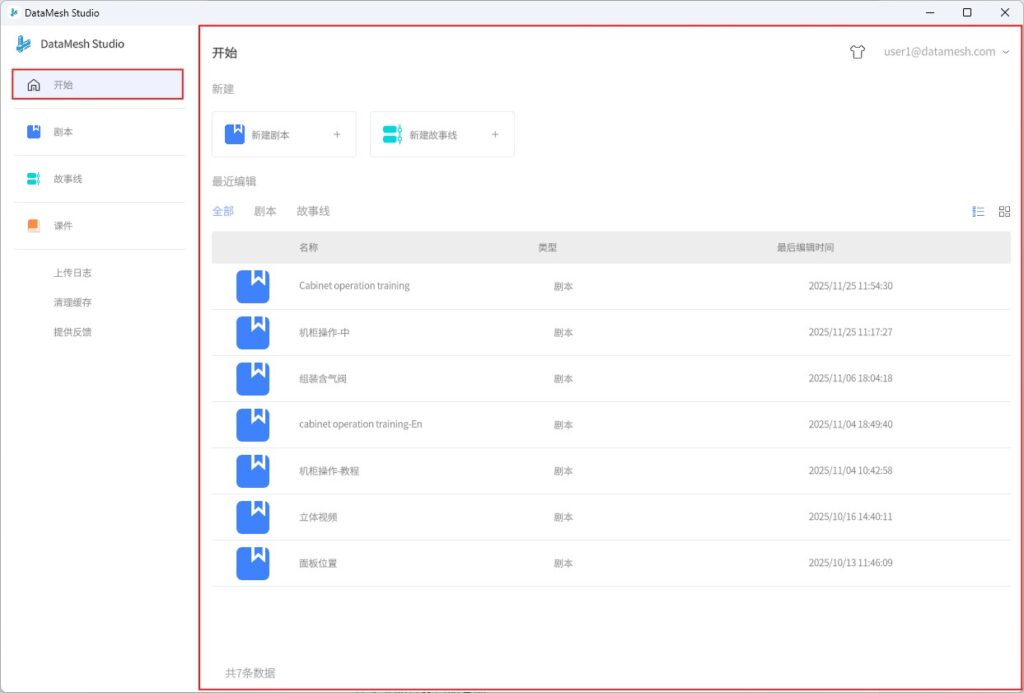Switch to list view layout
Image resolution: width=1024 pixels, height=693 pixels.
[x=978, y=211]
